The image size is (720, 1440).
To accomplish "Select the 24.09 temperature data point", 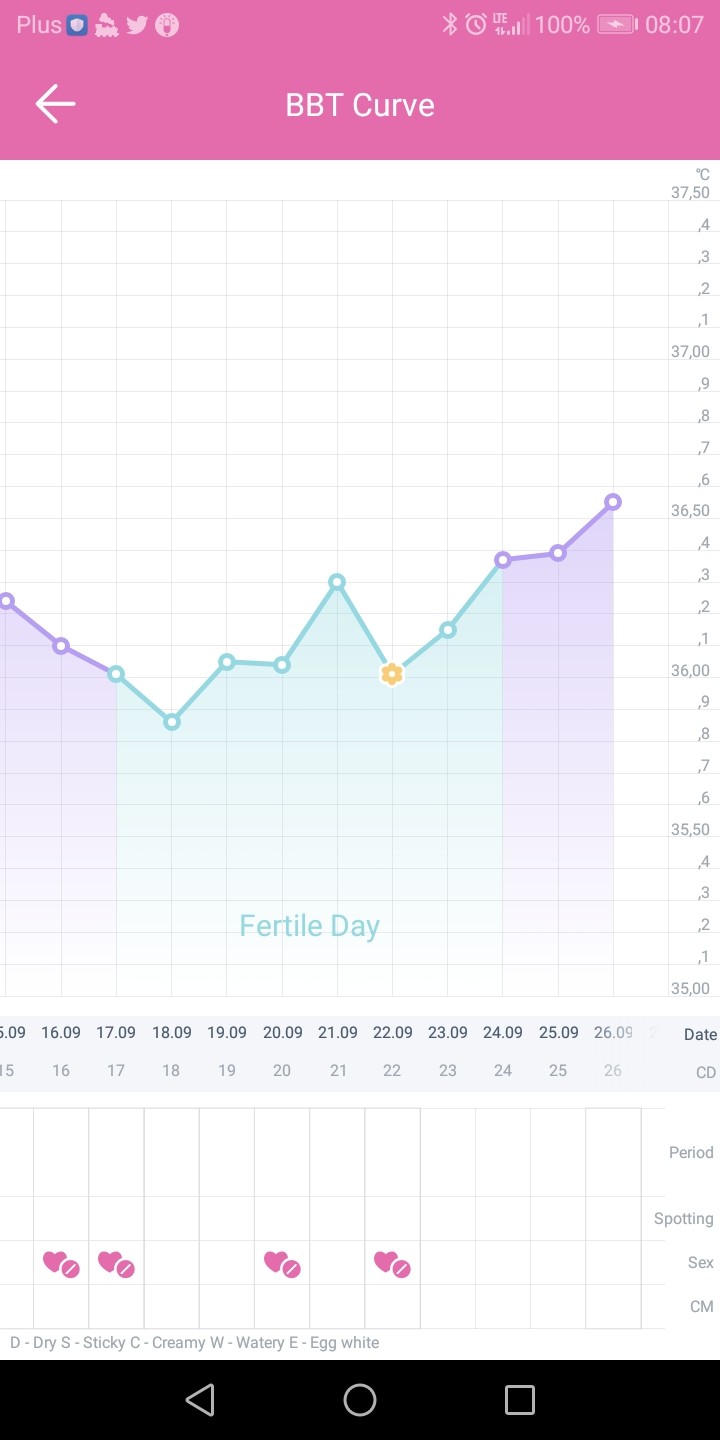I will [x=503, y=560].
